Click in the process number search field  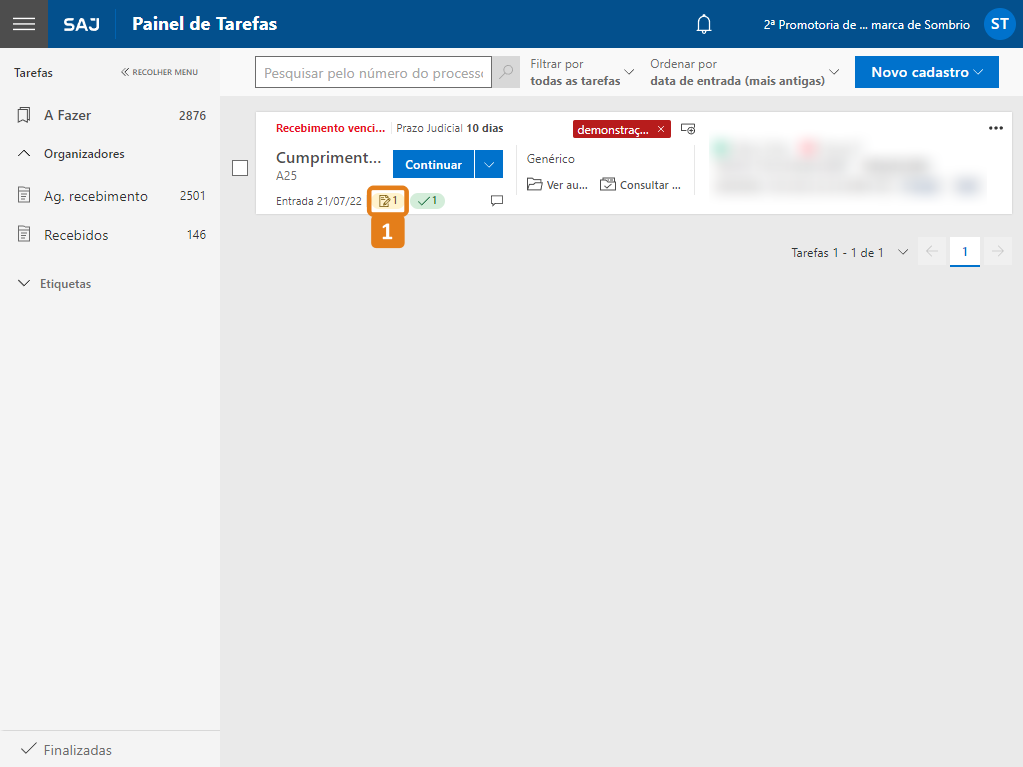point(373,73)
